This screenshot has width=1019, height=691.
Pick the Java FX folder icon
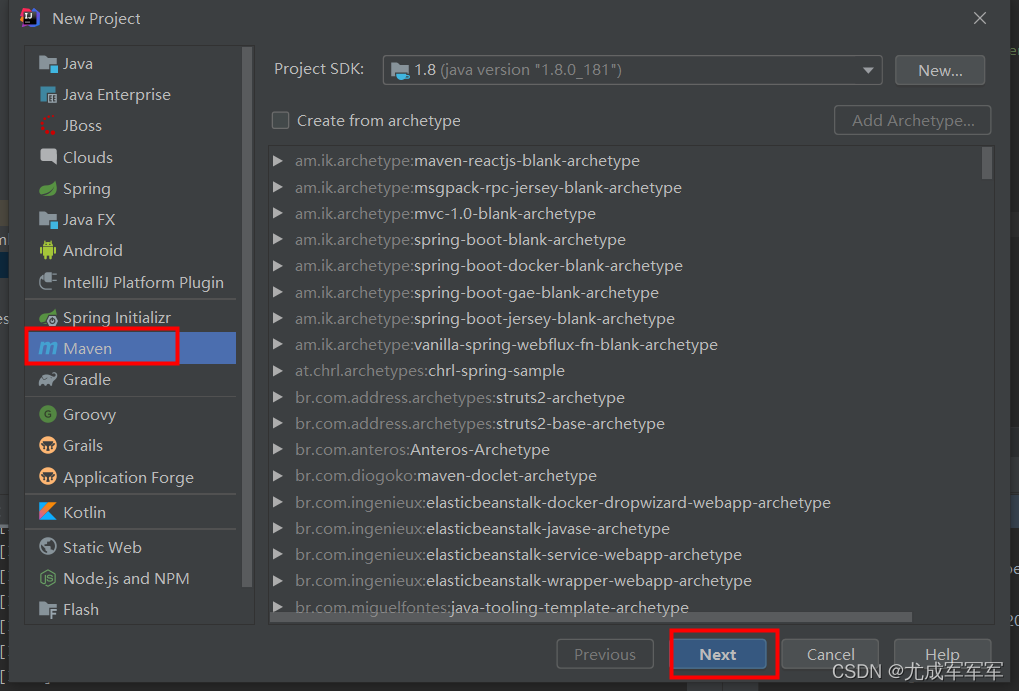pos(48,220)
